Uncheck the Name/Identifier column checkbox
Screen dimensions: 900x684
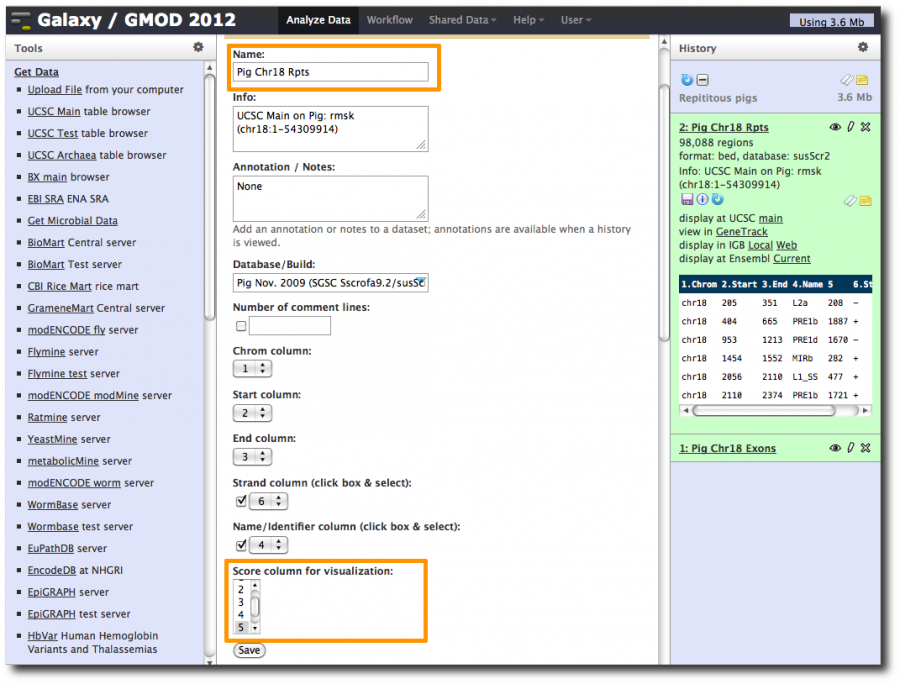coord(241,545)
